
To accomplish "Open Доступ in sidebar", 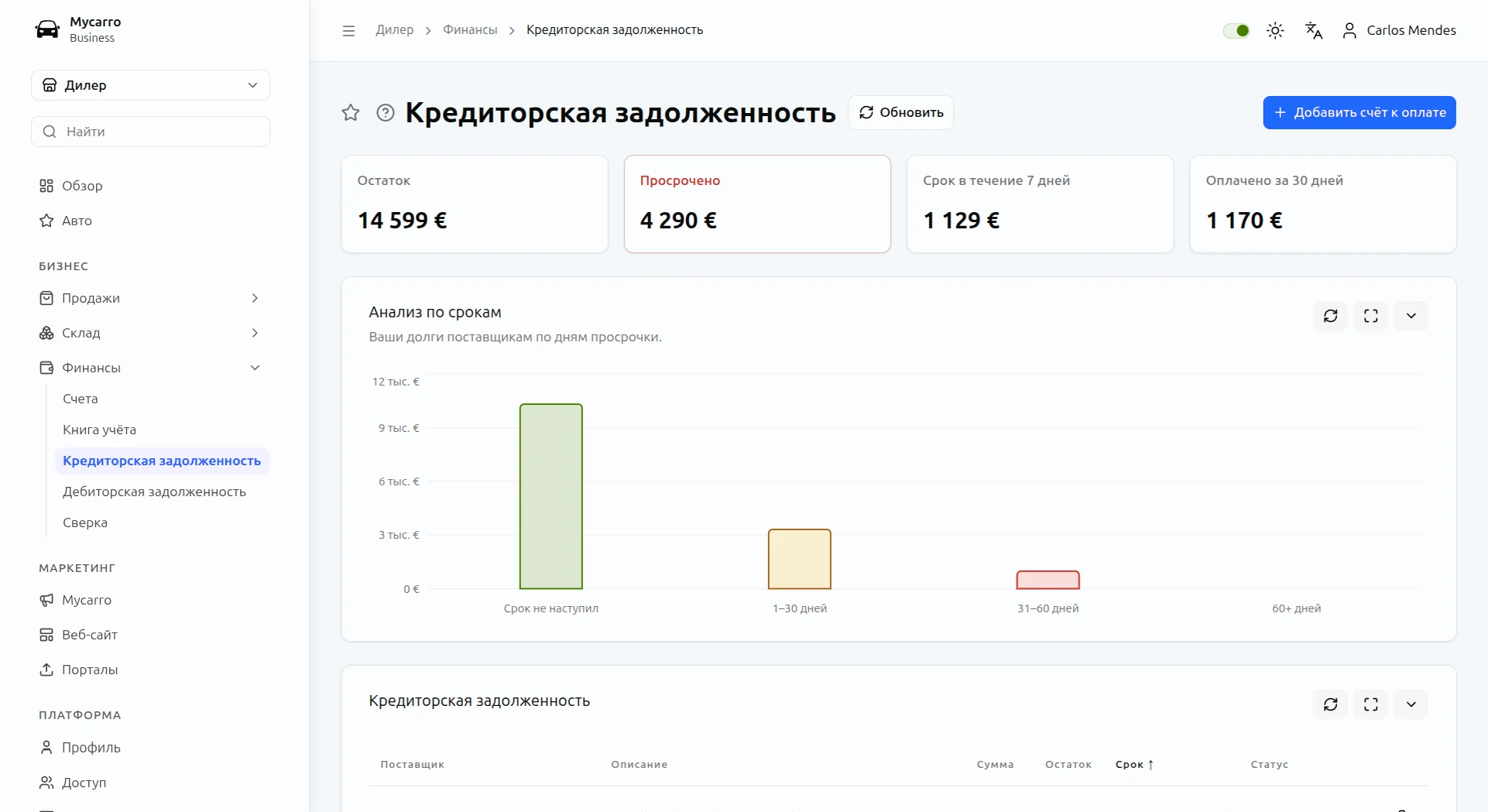I will tap(150, 783).
